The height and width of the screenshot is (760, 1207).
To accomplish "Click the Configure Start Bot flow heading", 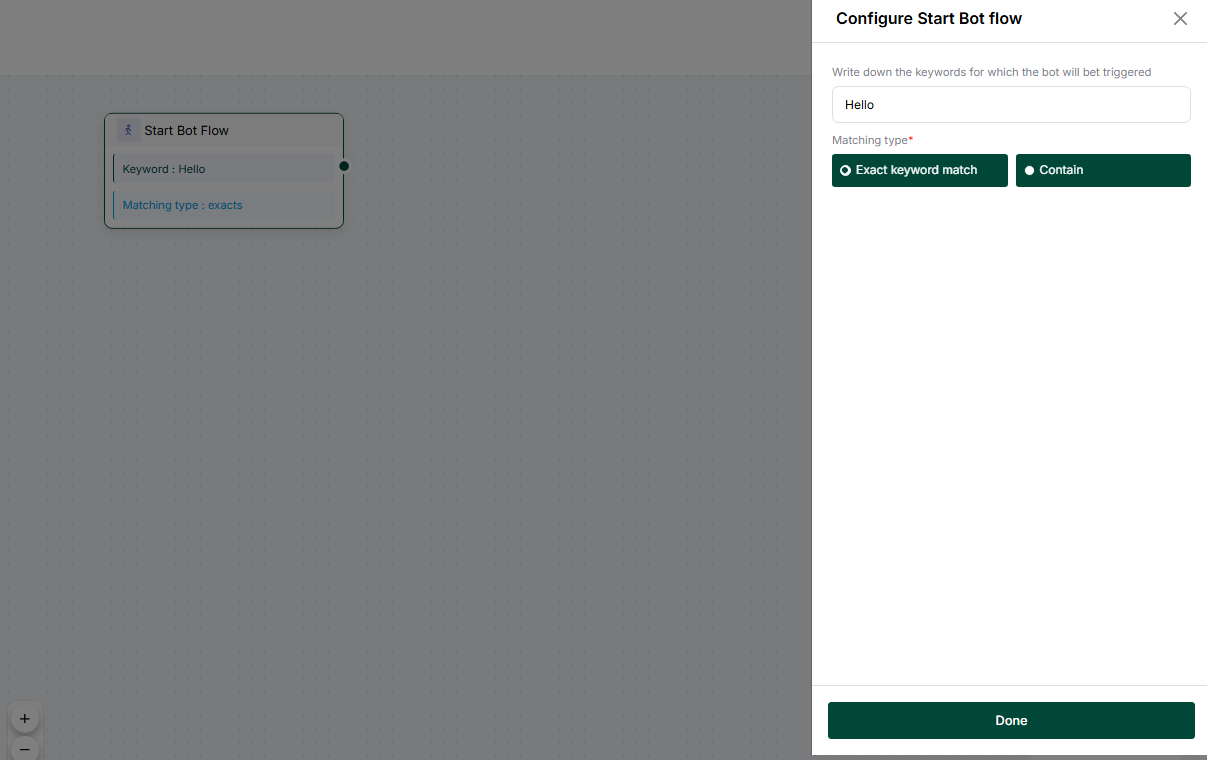I will tap(928, 19).
